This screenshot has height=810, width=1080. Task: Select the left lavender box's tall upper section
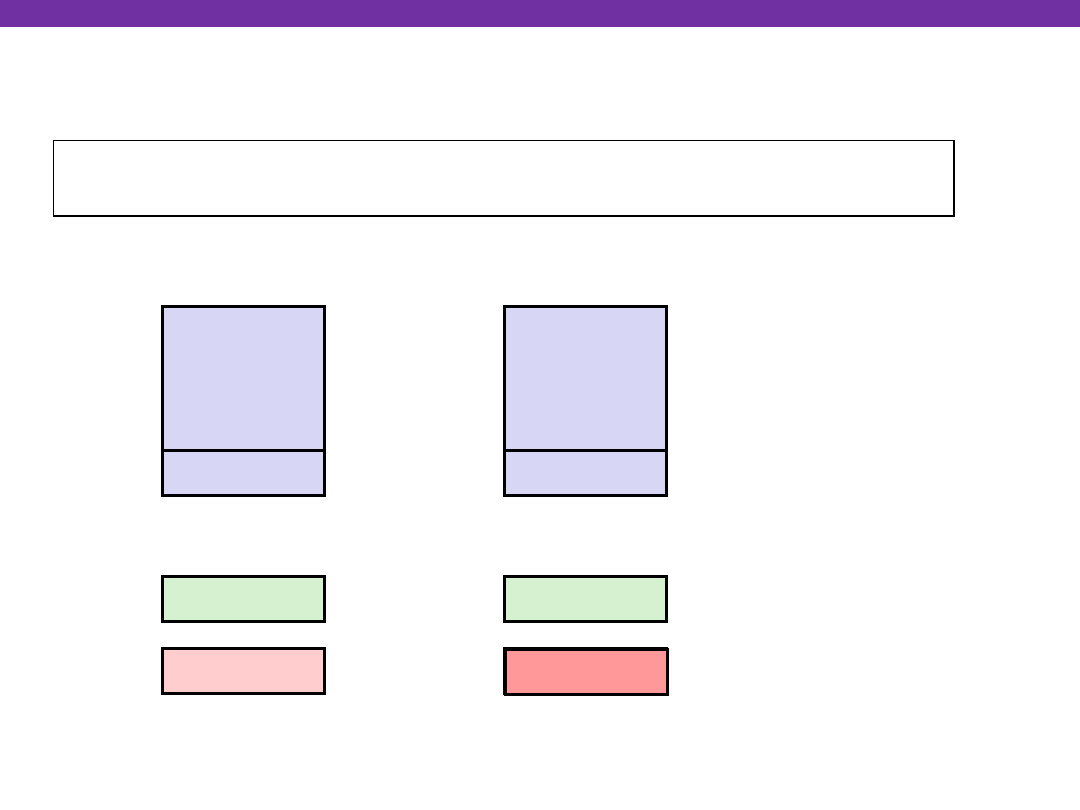tap(243, 378)
